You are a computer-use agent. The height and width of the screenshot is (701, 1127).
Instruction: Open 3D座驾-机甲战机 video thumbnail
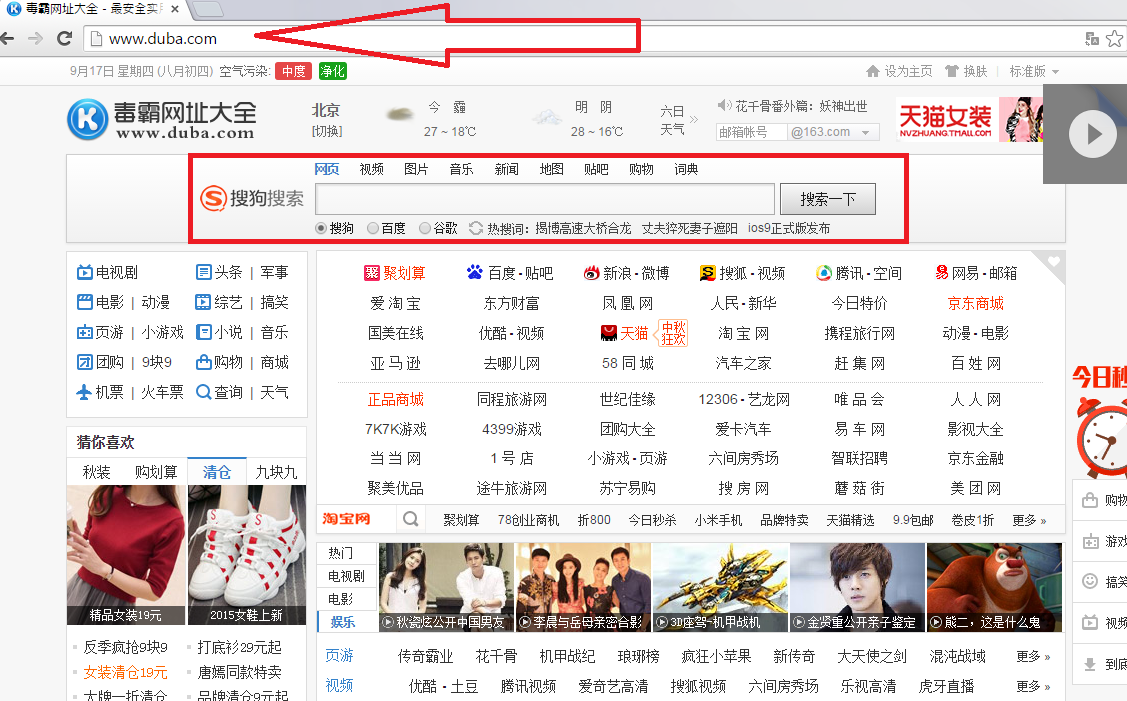(x=719, y=587)
